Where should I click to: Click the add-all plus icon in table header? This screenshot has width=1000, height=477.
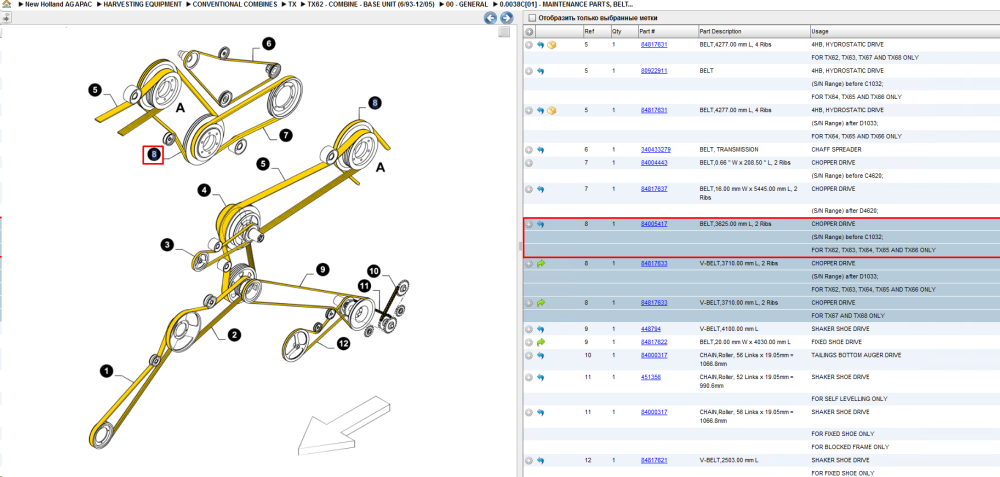[529, 31]
